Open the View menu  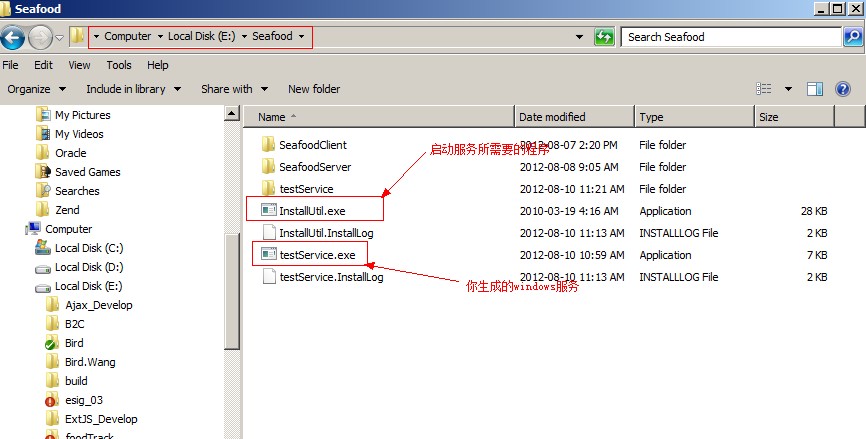79,65
